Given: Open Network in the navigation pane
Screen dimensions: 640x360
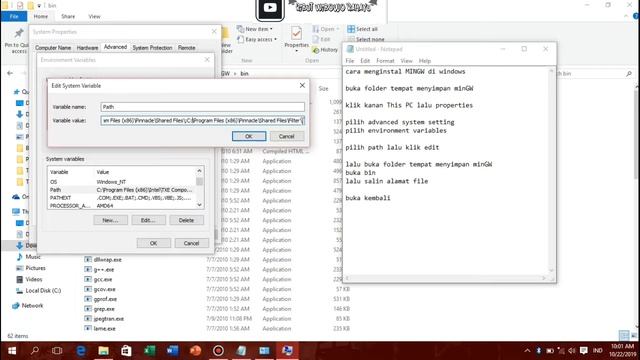Looking at the screenshot, I should 32,305.
